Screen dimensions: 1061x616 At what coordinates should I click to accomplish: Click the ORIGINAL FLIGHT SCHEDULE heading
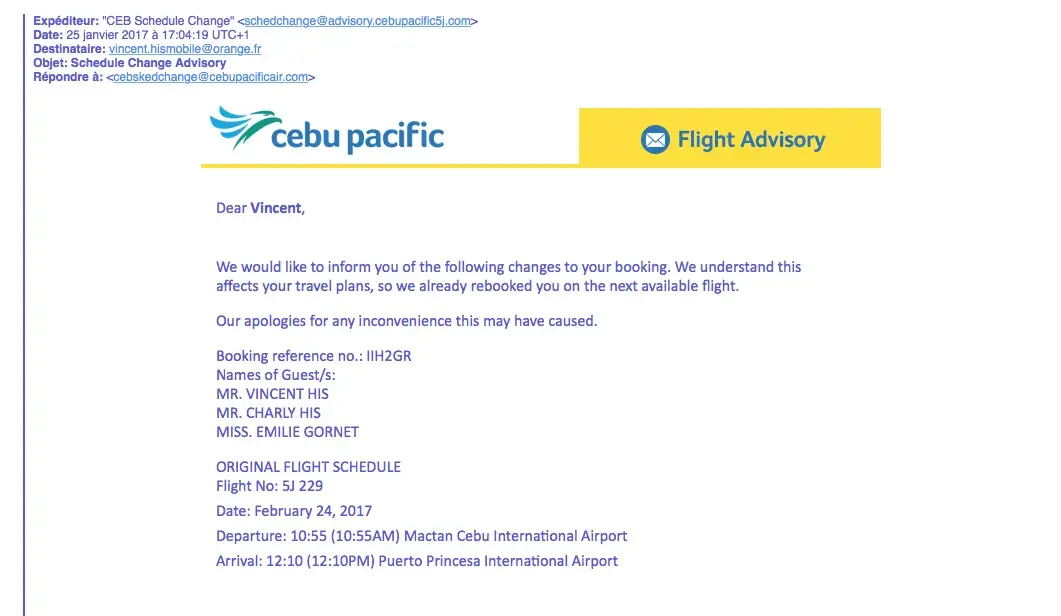(308, 467)
